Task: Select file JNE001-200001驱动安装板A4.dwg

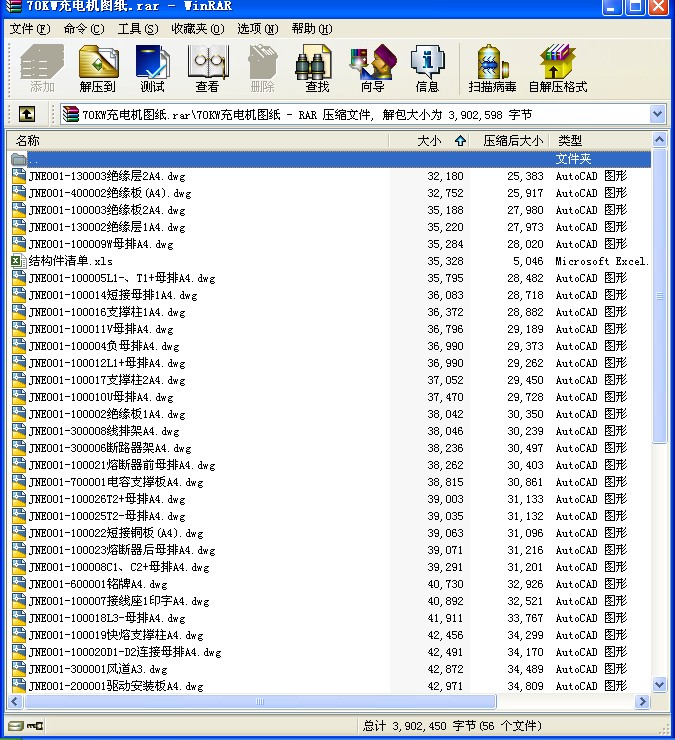Action: [116, 686]
